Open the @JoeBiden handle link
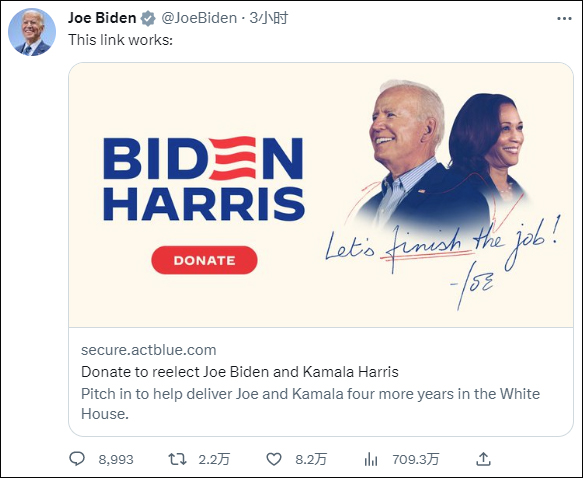 coord(199,18)
